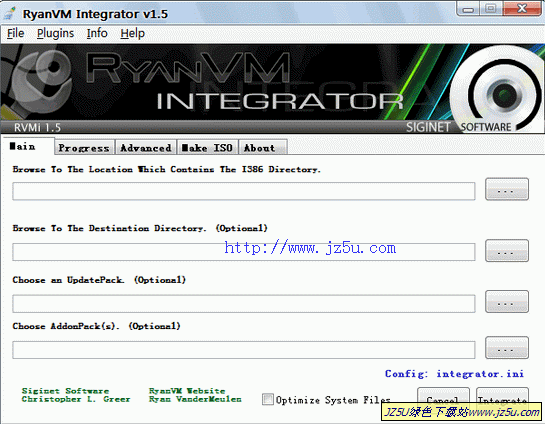Screen dimensions: 545x424
Task: Open the File menu
Action: click(16, 33)
